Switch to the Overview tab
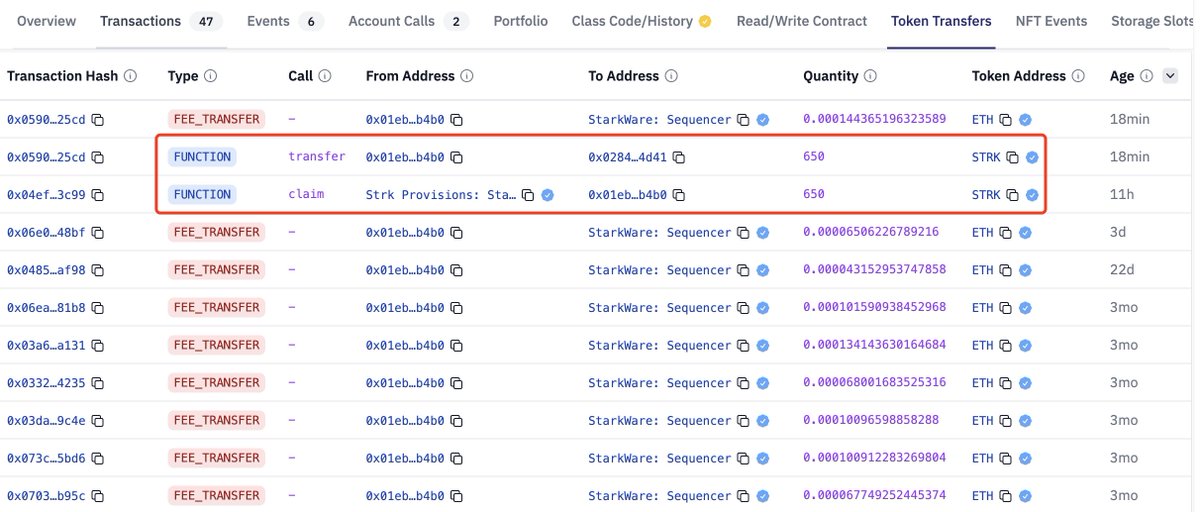 [x=44, y=21]
